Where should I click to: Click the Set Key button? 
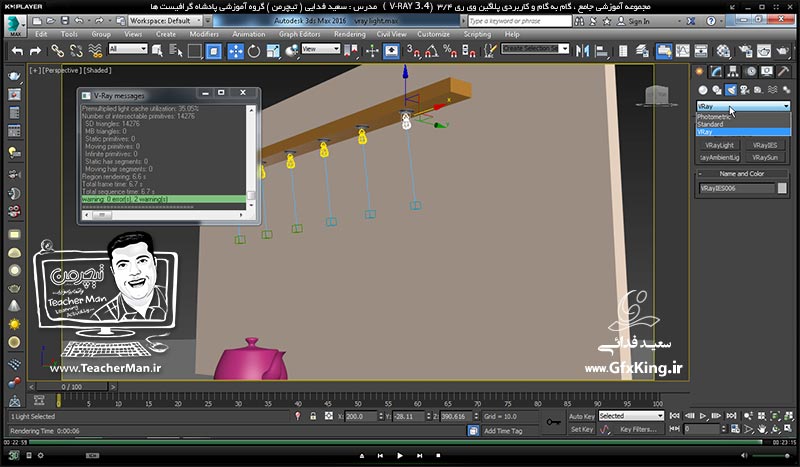pyautogui.click(x=582, y=429)
